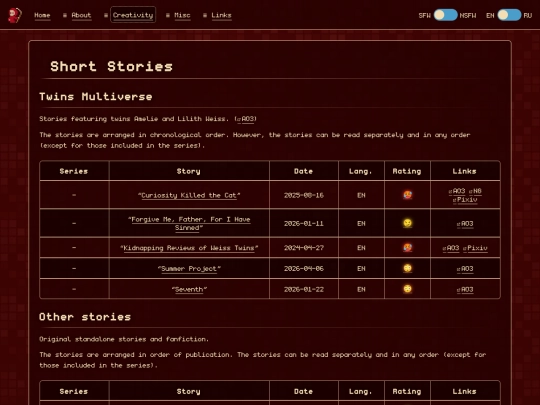Click the rating emoji for Summer Project

[407, 268]
